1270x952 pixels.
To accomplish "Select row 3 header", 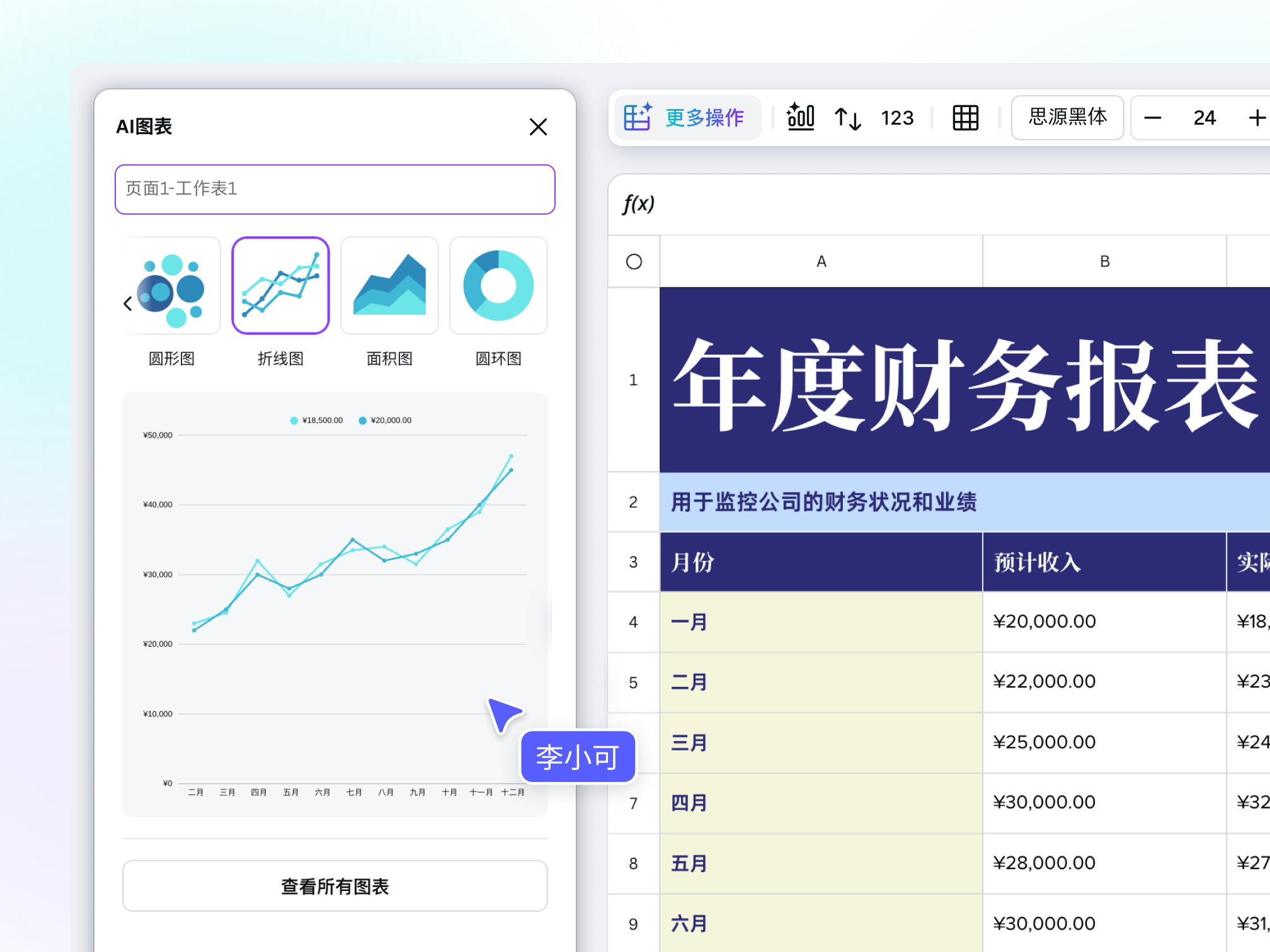I will click(x=634, y=562).
